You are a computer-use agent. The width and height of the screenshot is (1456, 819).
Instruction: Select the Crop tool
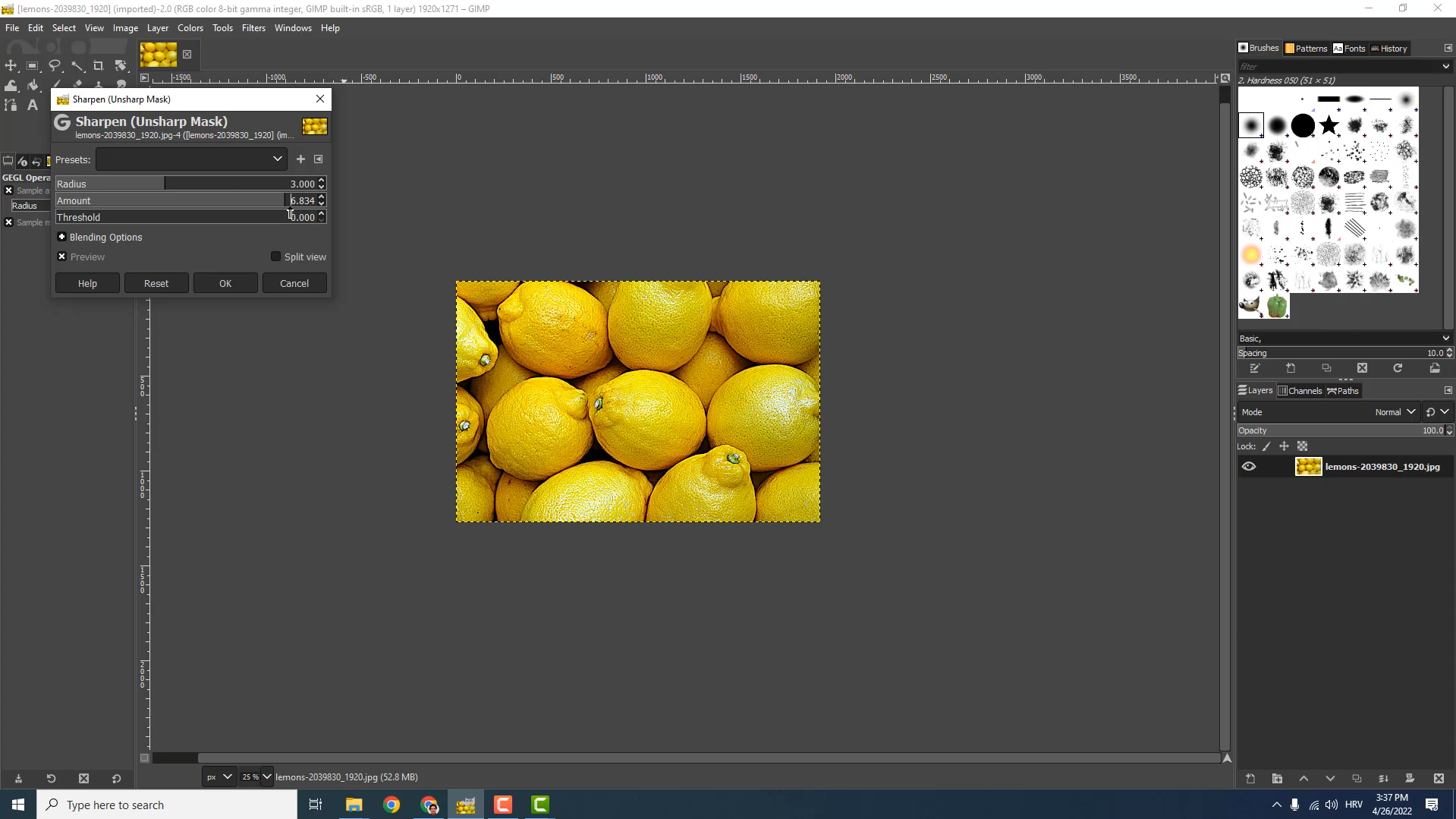[x=99, y=65]
